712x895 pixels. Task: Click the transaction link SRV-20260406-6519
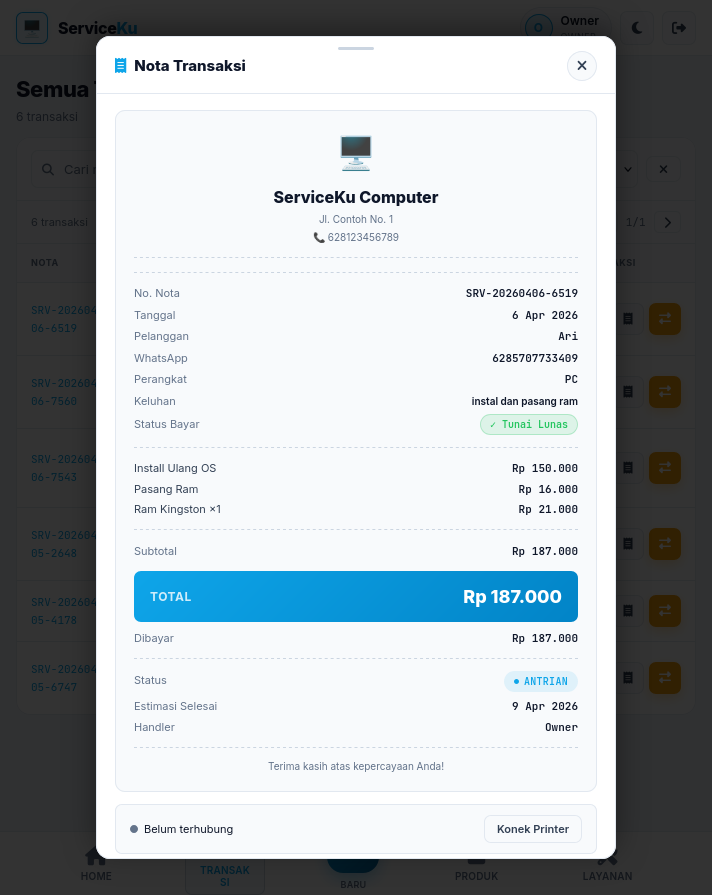point(62,318)
